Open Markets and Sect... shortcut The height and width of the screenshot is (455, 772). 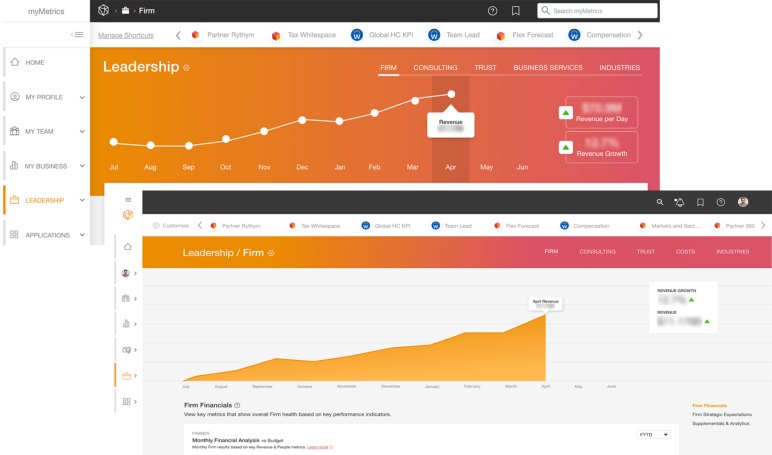(x=669, y=226)
